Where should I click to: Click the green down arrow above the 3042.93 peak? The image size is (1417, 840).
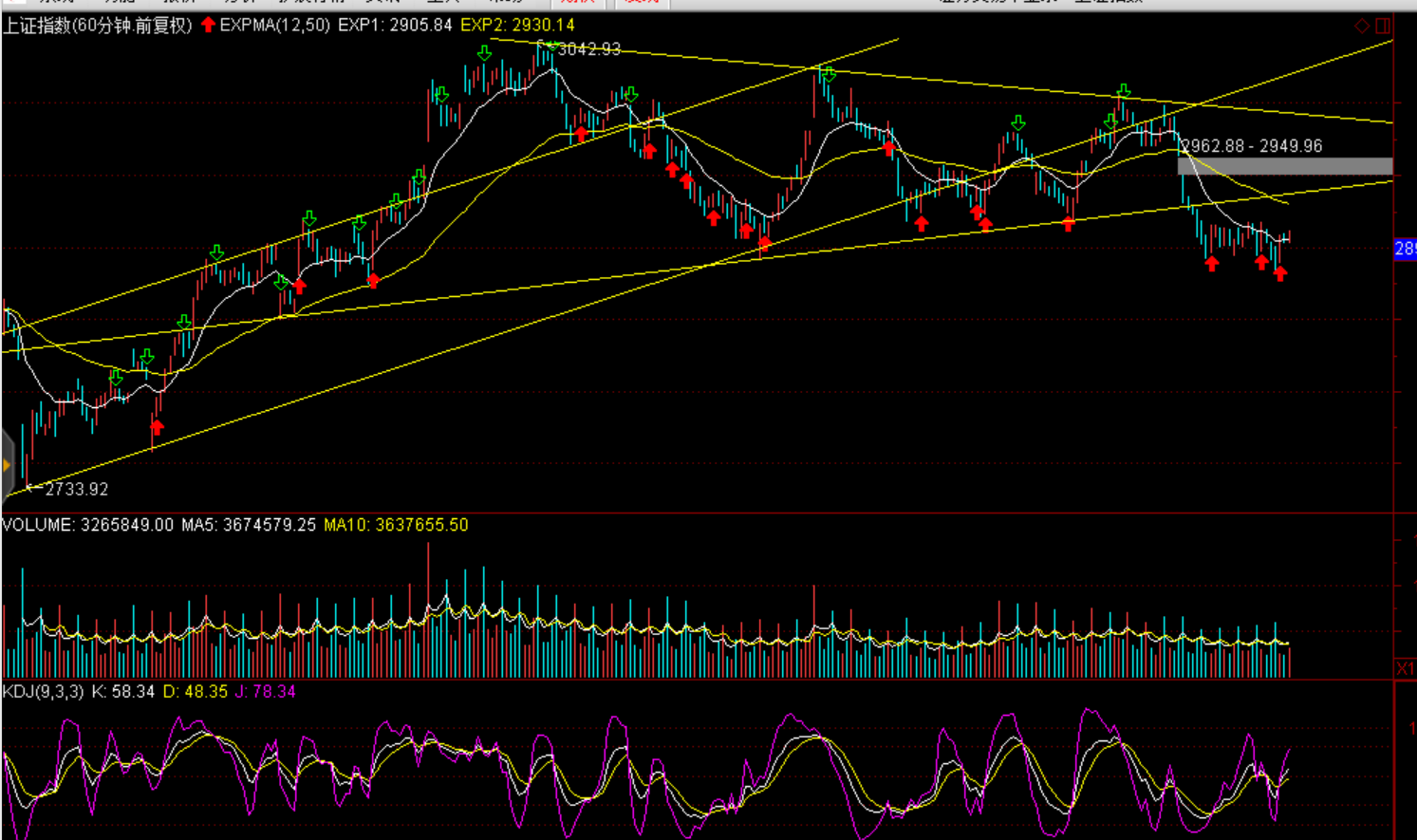pos(485,53)
